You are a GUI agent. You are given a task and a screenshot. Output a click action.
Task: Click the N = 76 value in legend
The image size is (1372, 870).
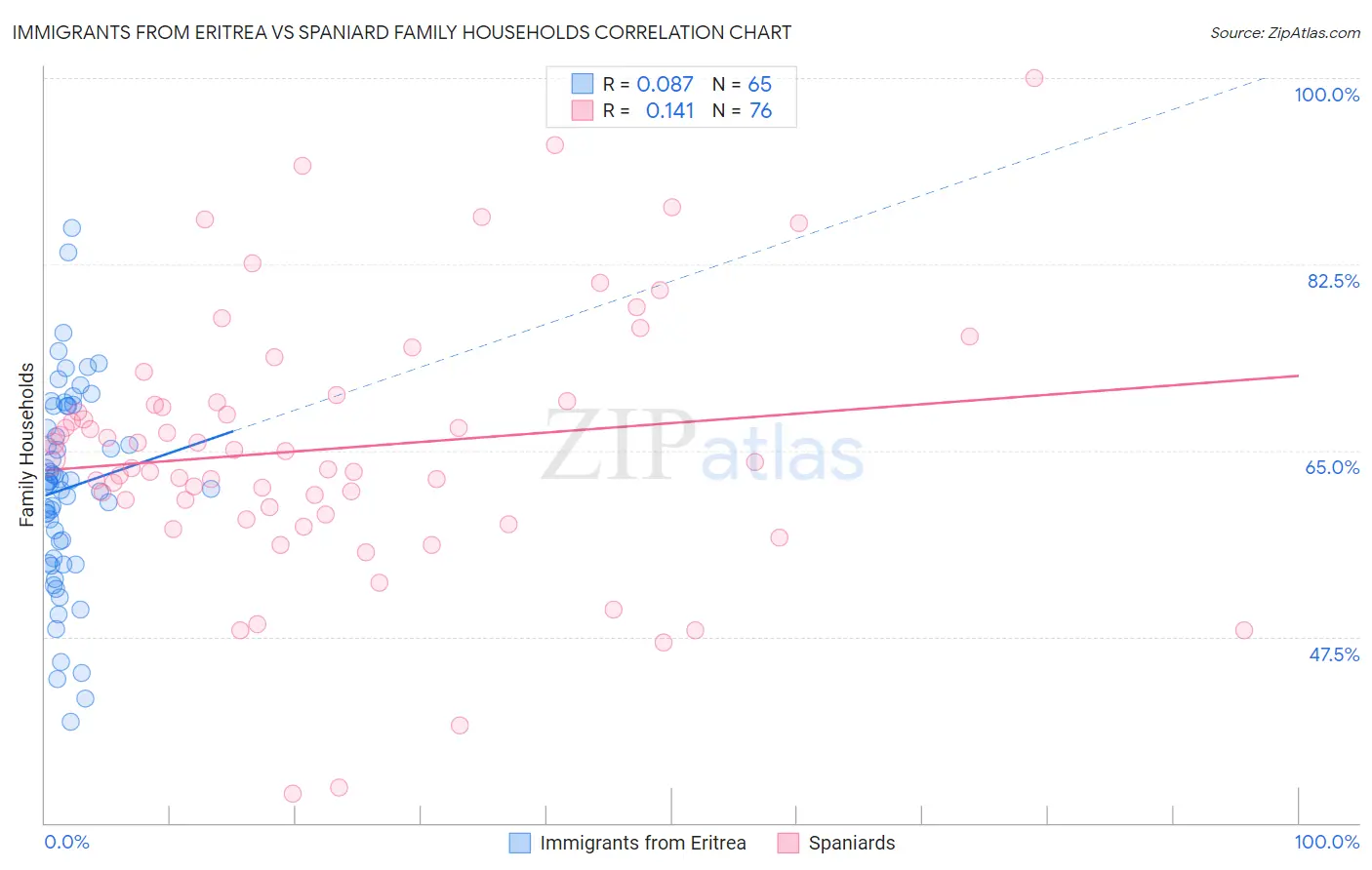(743, 110)
